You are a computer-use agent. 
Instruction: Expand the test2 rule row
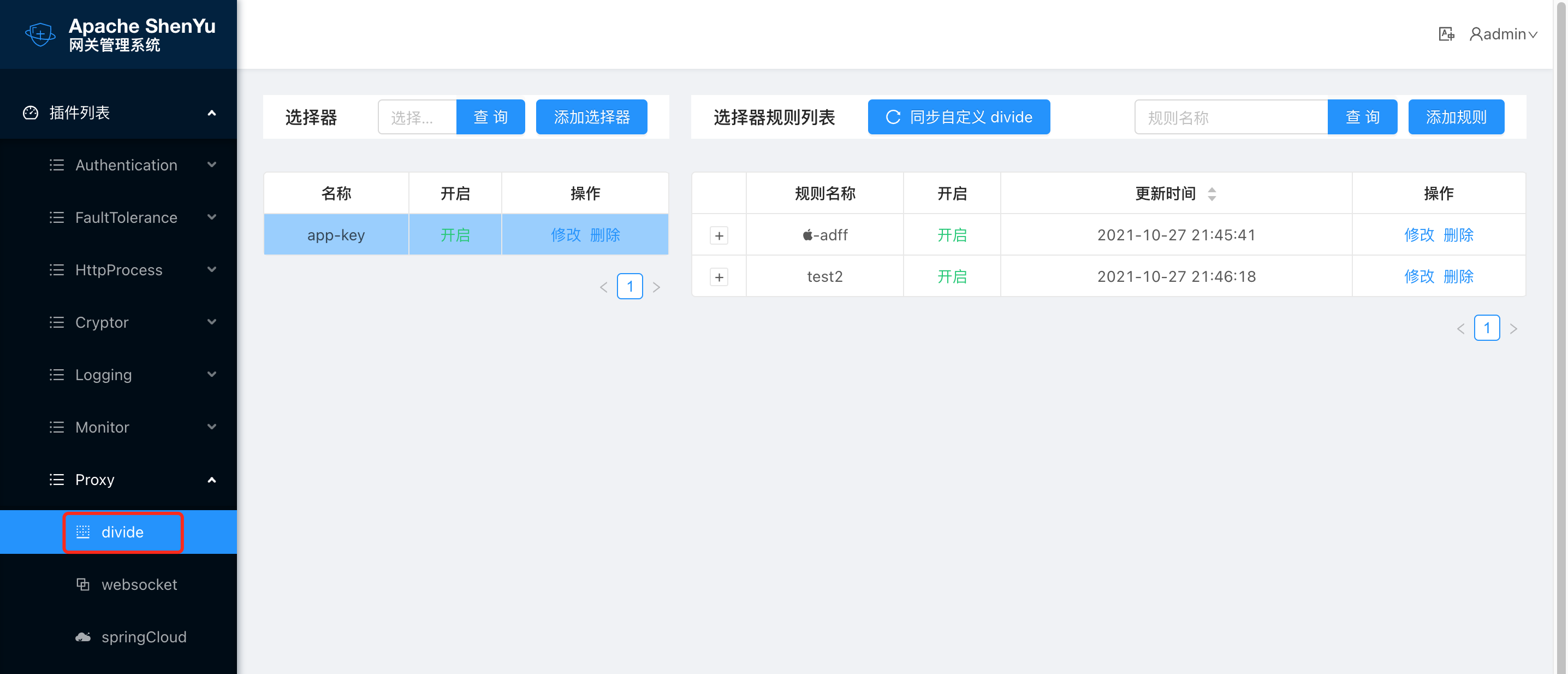tap(719, 277)
